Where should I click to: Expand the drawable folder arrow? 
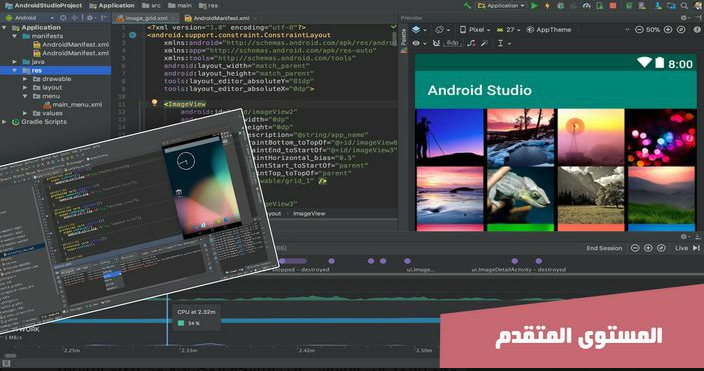[25, 79]
